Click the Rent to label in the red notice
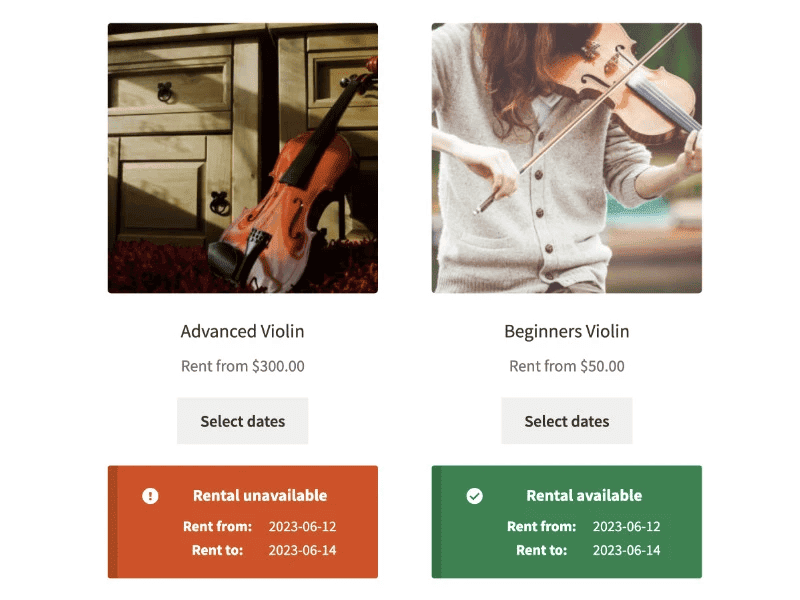This screenshot has width=800, height=600. click(217, 551)
